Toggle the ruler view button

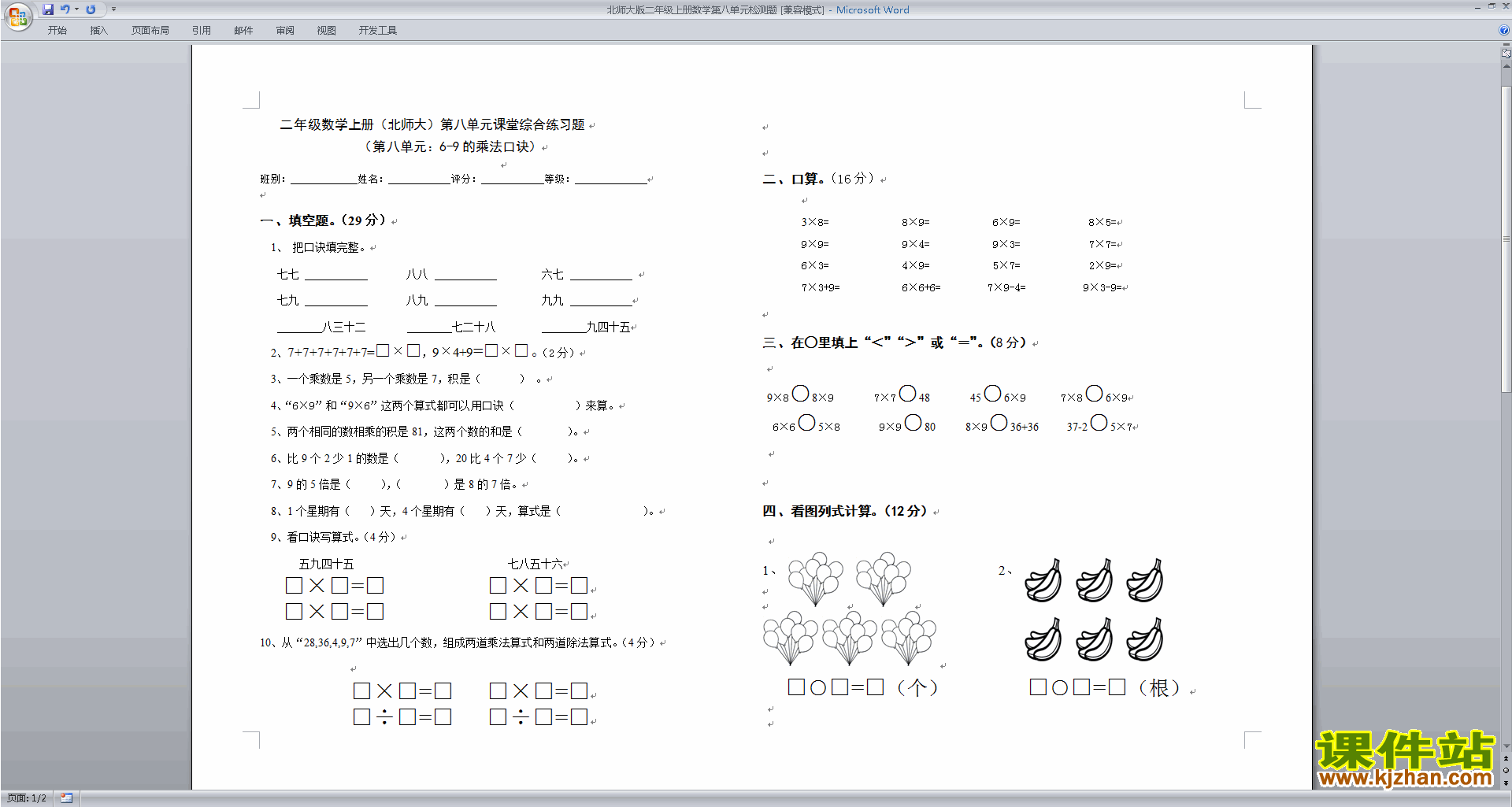coord(1506,54)
